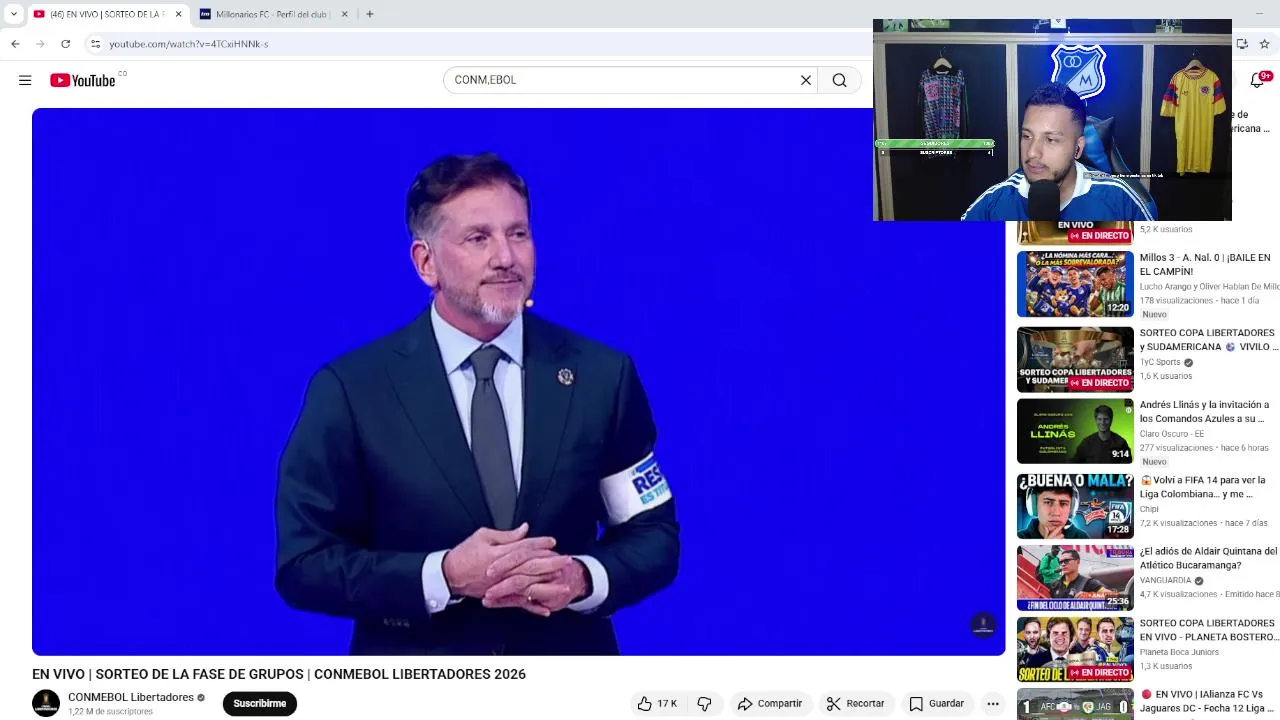1280x720 pixels.
Task: Close the Millonarios FC tab
Action: click(345, 14)
